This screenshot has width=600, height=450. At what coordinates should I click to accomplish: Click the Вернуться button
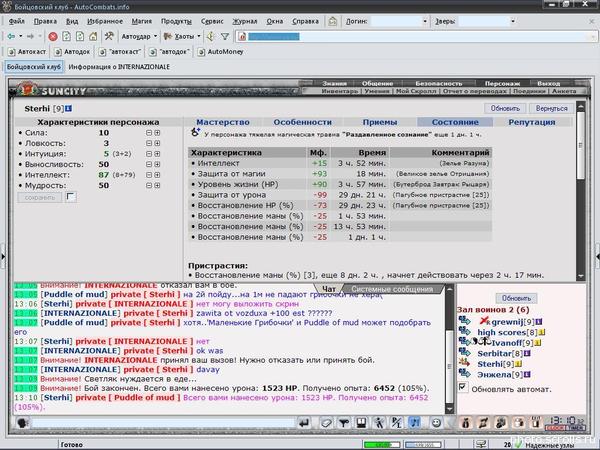tap(551, 109)
